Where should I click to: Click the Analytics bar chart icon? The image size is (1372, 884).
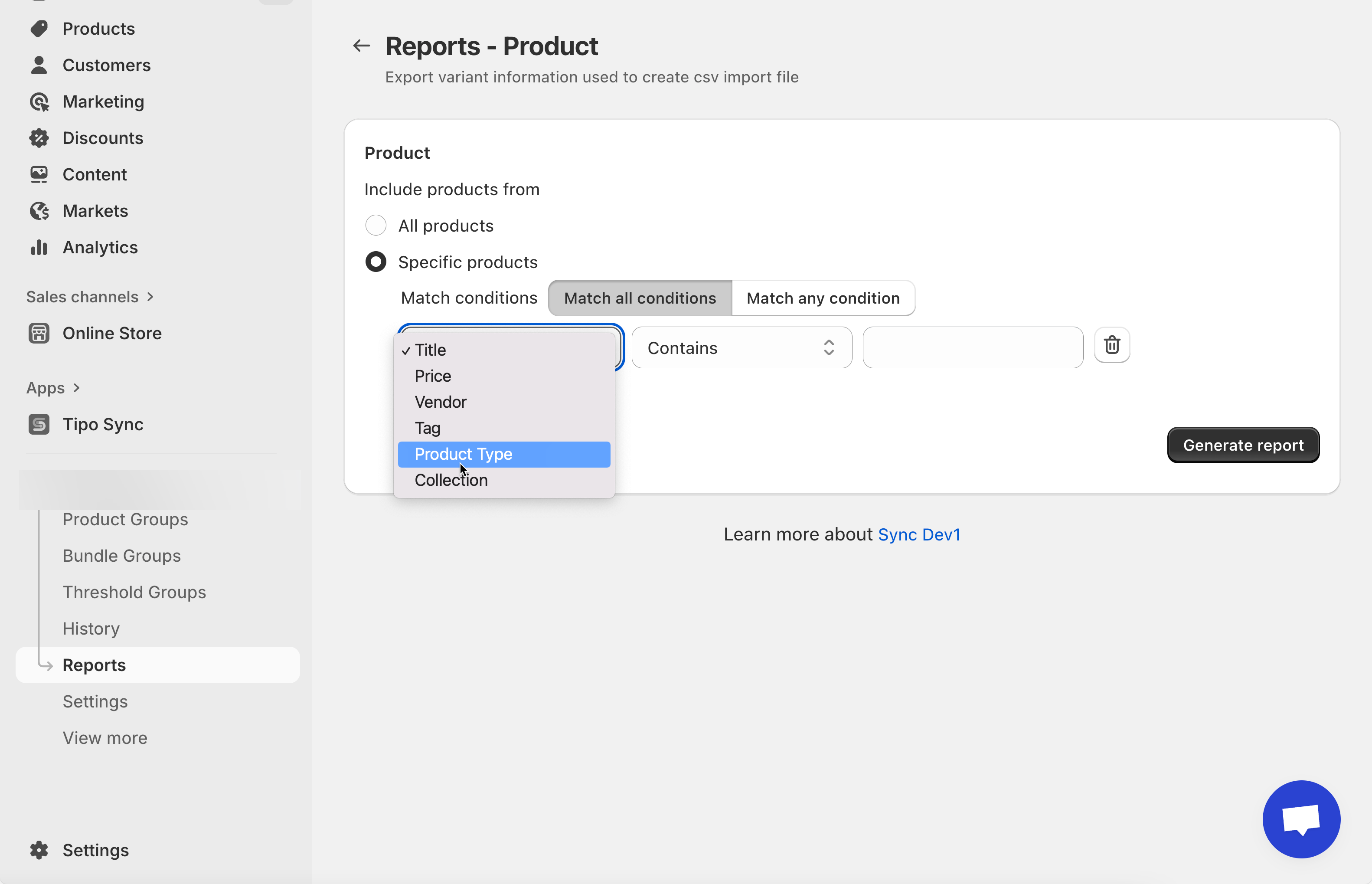click(x=39, y=247)
